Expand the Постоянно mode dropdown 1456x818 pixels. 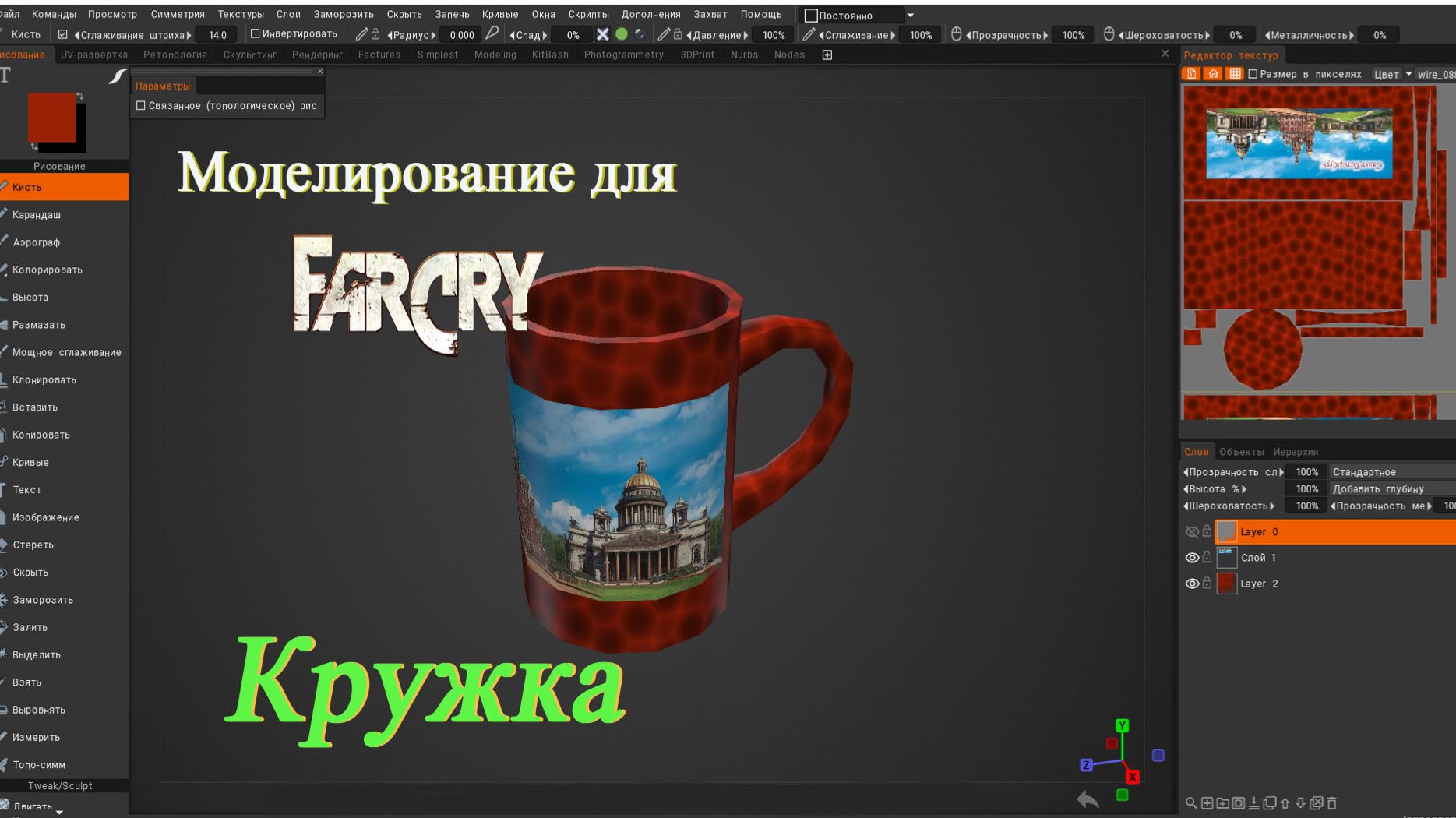click(910, 14)
